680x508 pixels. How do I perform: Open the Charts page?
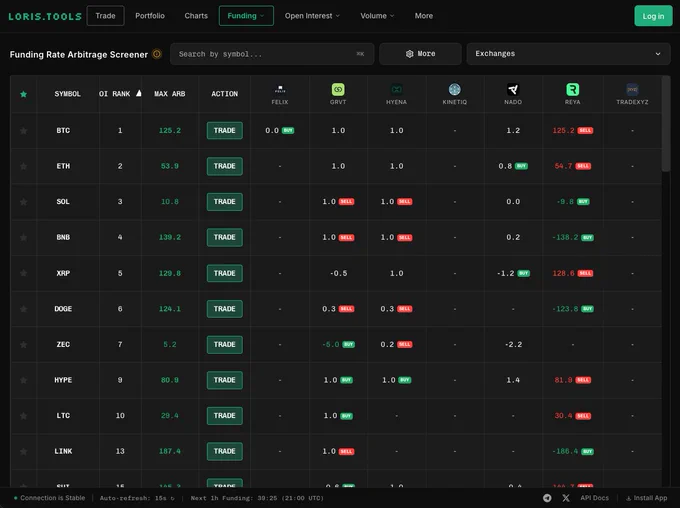tap(196, 16)
